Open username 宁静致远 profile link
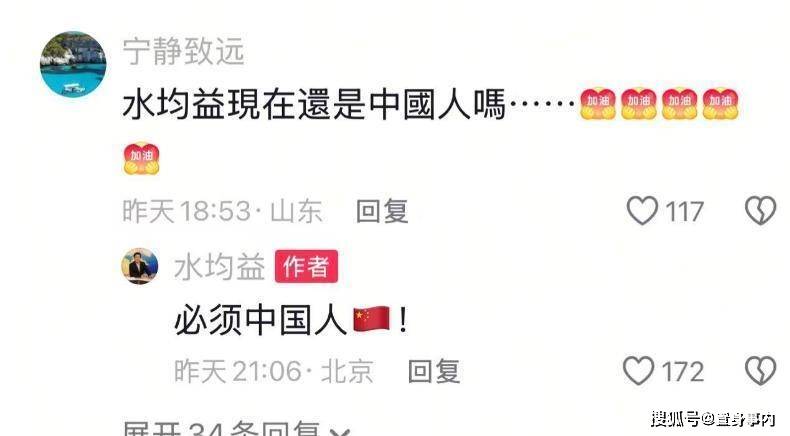Screen dimensions: 790x436 [184, 51]
